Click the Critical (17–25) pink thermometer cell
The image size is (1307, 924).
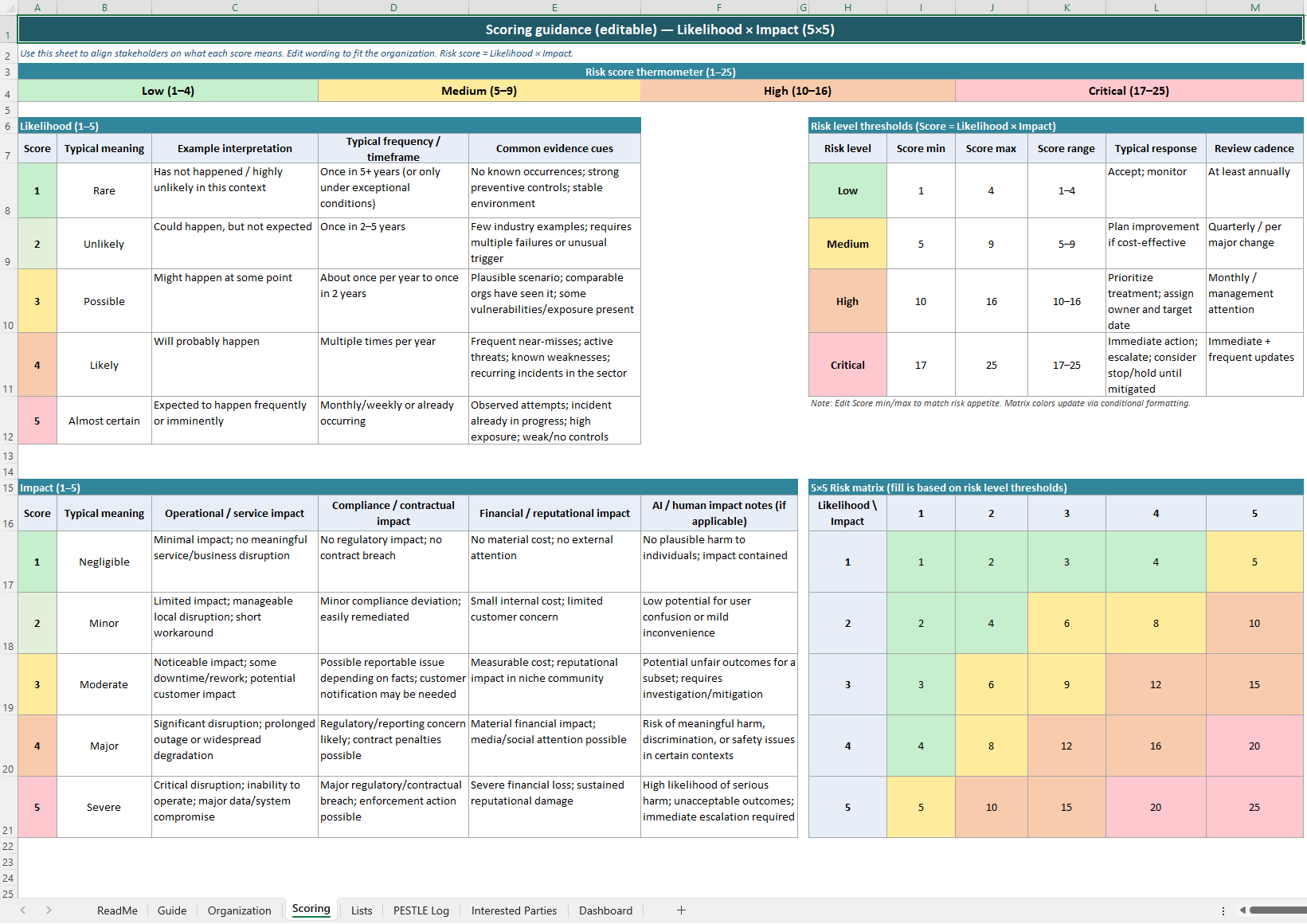pos(1129,91)
